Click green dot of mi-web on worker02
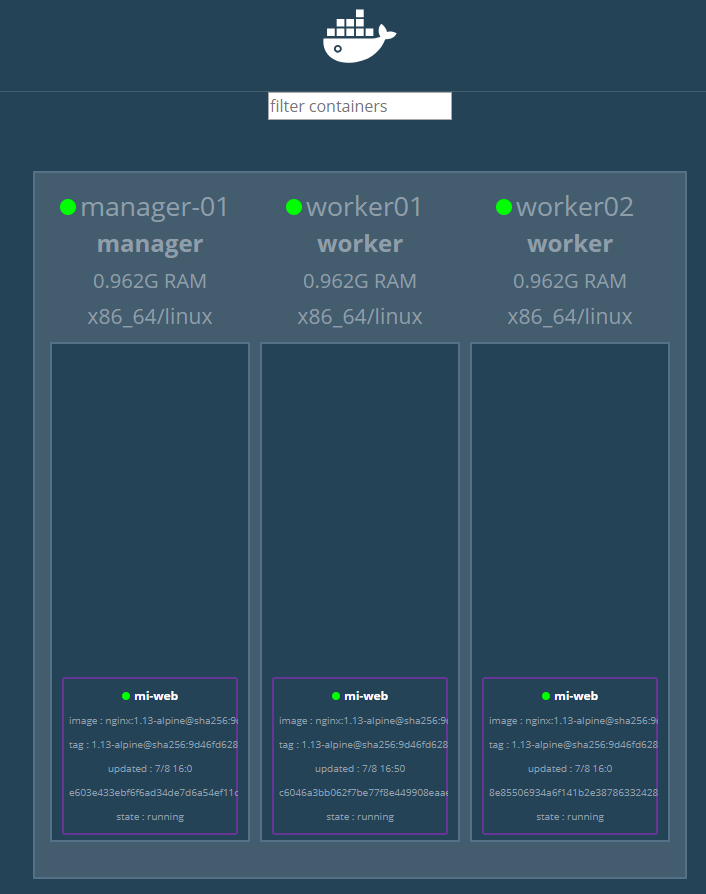 (x=546, y=696)
